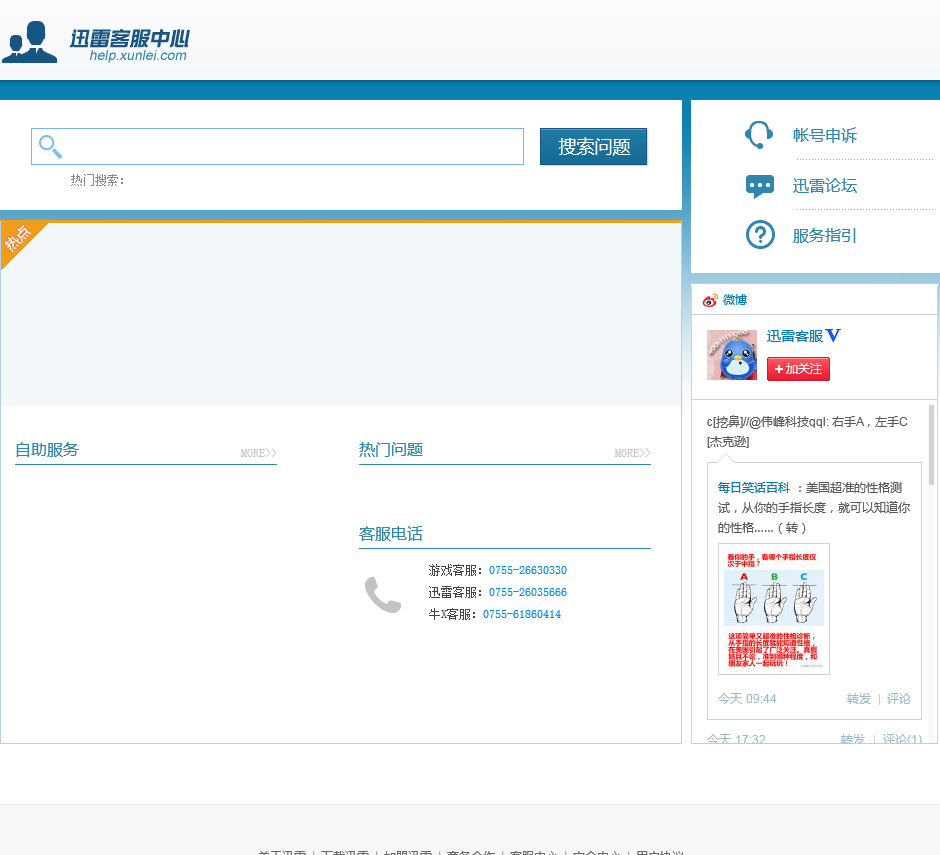Screen dimensions: 940x855
Task: Focus the question search input field
Action: (277, 146)
